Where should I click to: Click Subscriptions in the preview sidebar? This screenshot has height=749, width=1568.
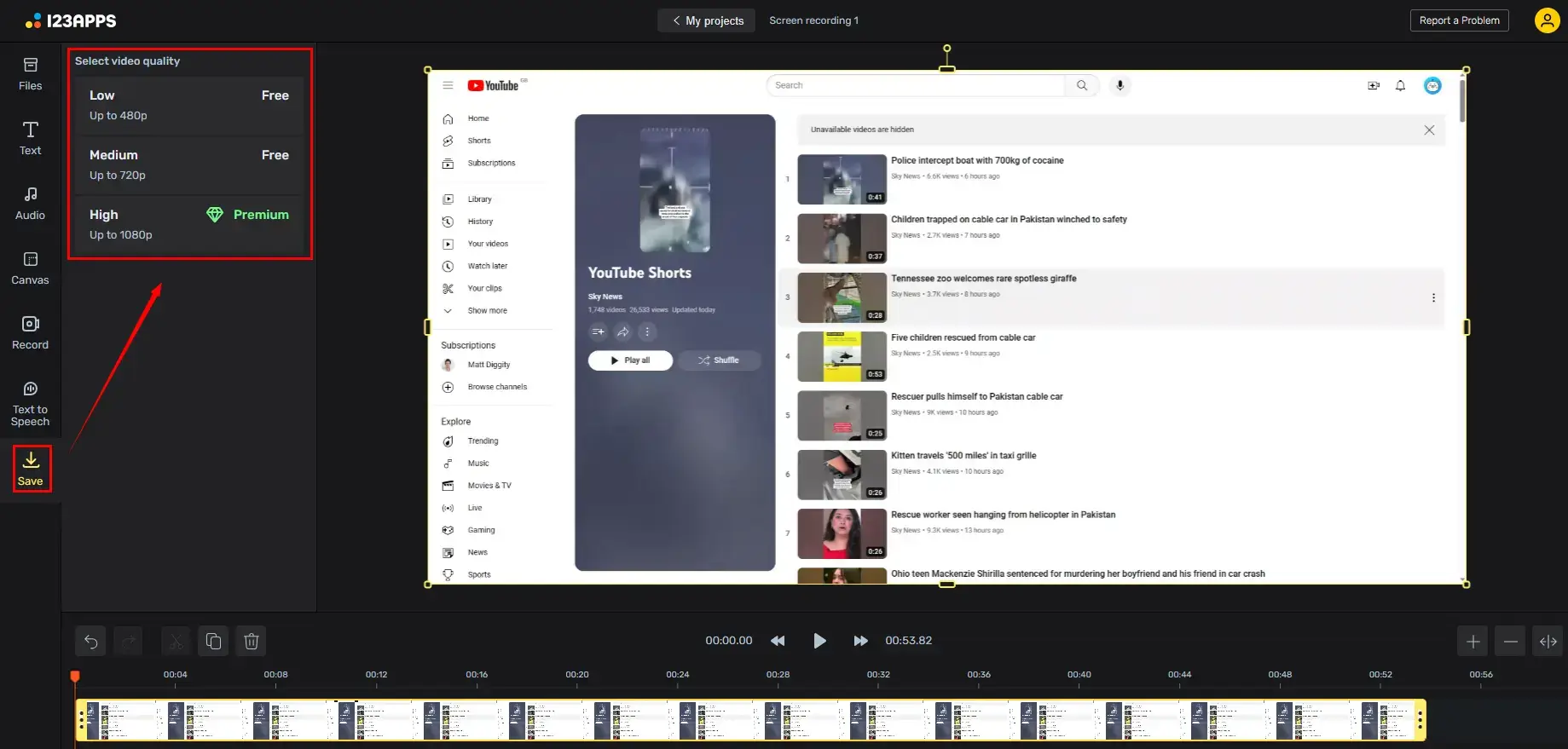click(x=491, y=163)
